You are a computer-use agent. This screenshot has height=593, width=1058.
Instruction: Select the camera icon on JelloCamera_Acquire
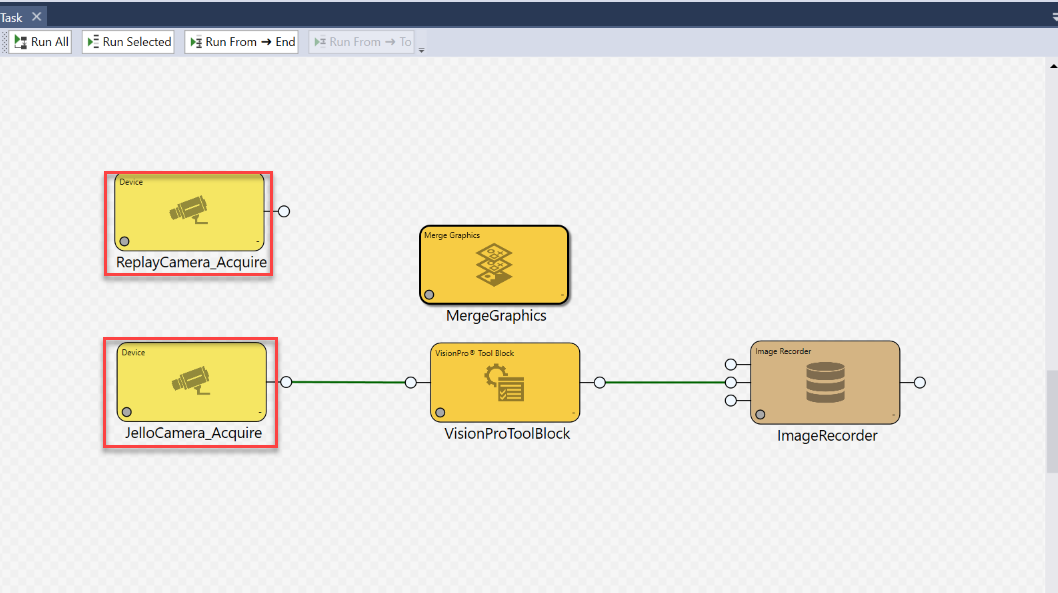click(188, 379)
